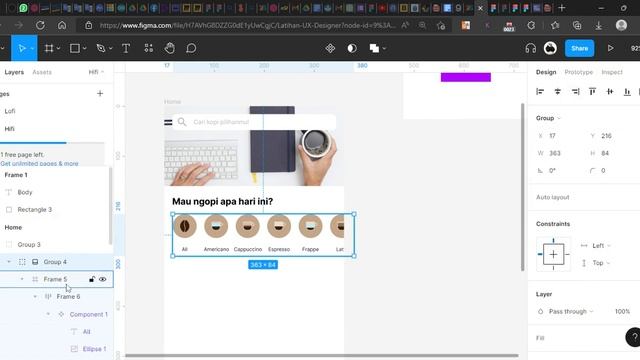Start audio conversation with headphones icon
The image size is (640, 360).
click(x=531, y=49)
